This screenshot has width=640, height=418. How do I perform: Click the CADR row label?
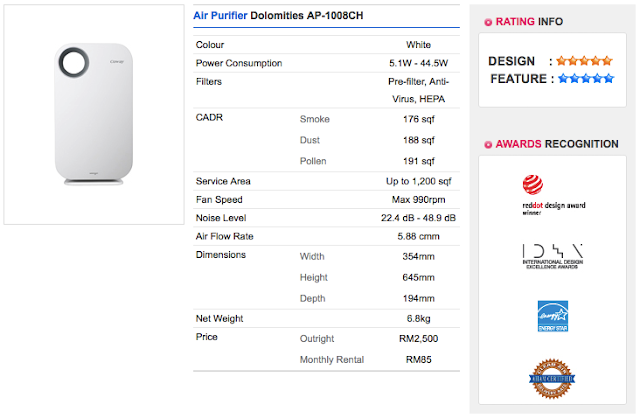209,118
